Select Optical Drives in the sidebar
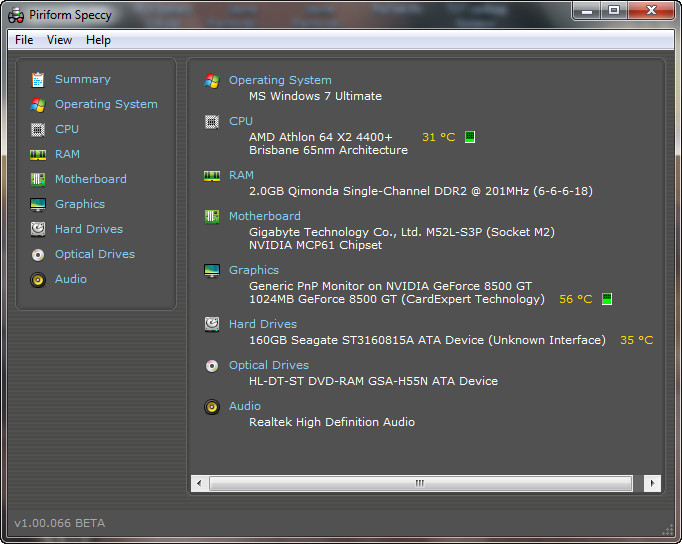 [95, 254]
